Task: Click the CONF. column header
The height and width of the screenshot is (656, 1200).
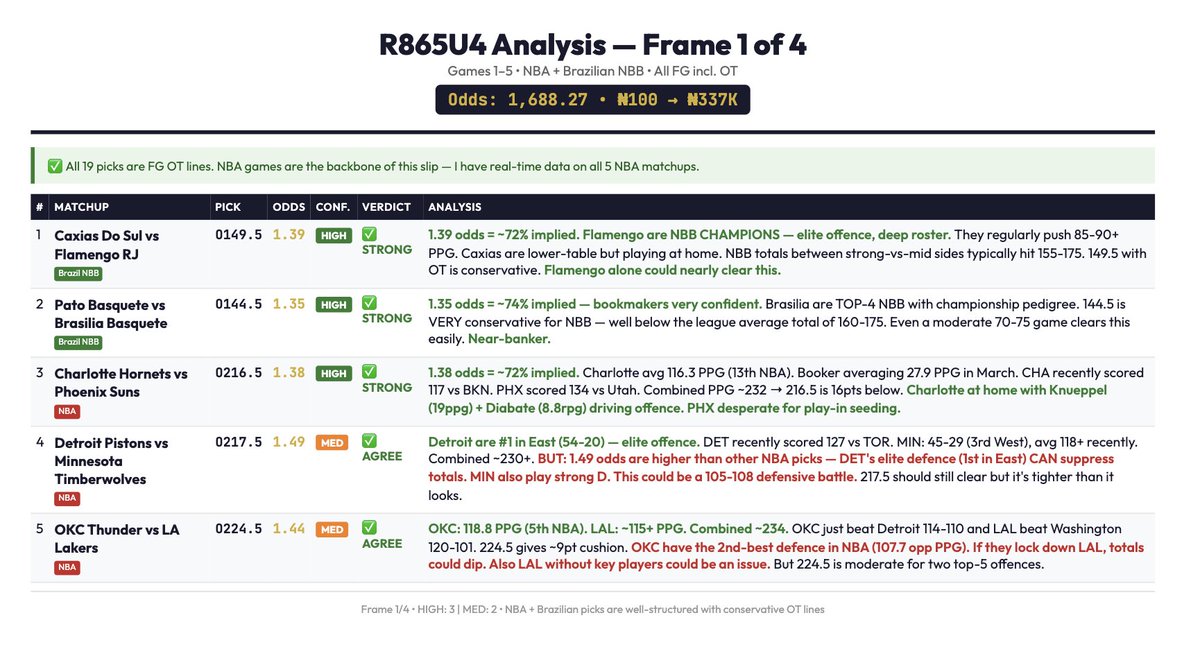Action: pyautogui.click(x=333, y=207)
